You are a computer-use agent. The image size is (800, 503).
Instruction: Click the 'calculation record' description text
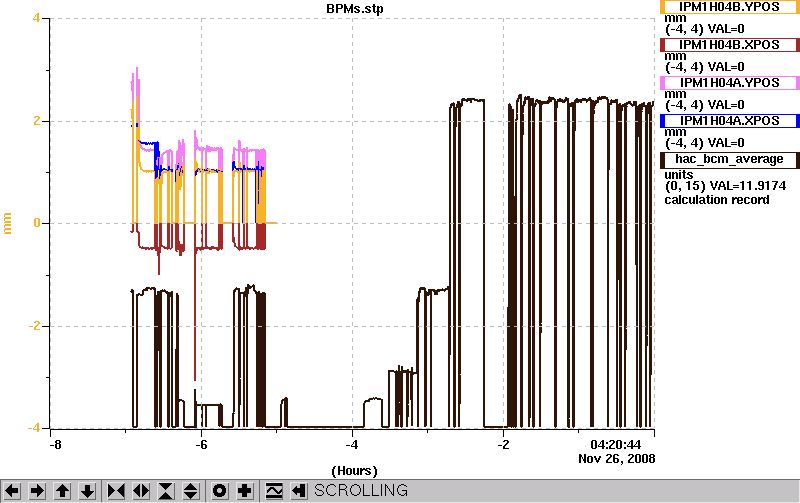(x=717, y=199)
